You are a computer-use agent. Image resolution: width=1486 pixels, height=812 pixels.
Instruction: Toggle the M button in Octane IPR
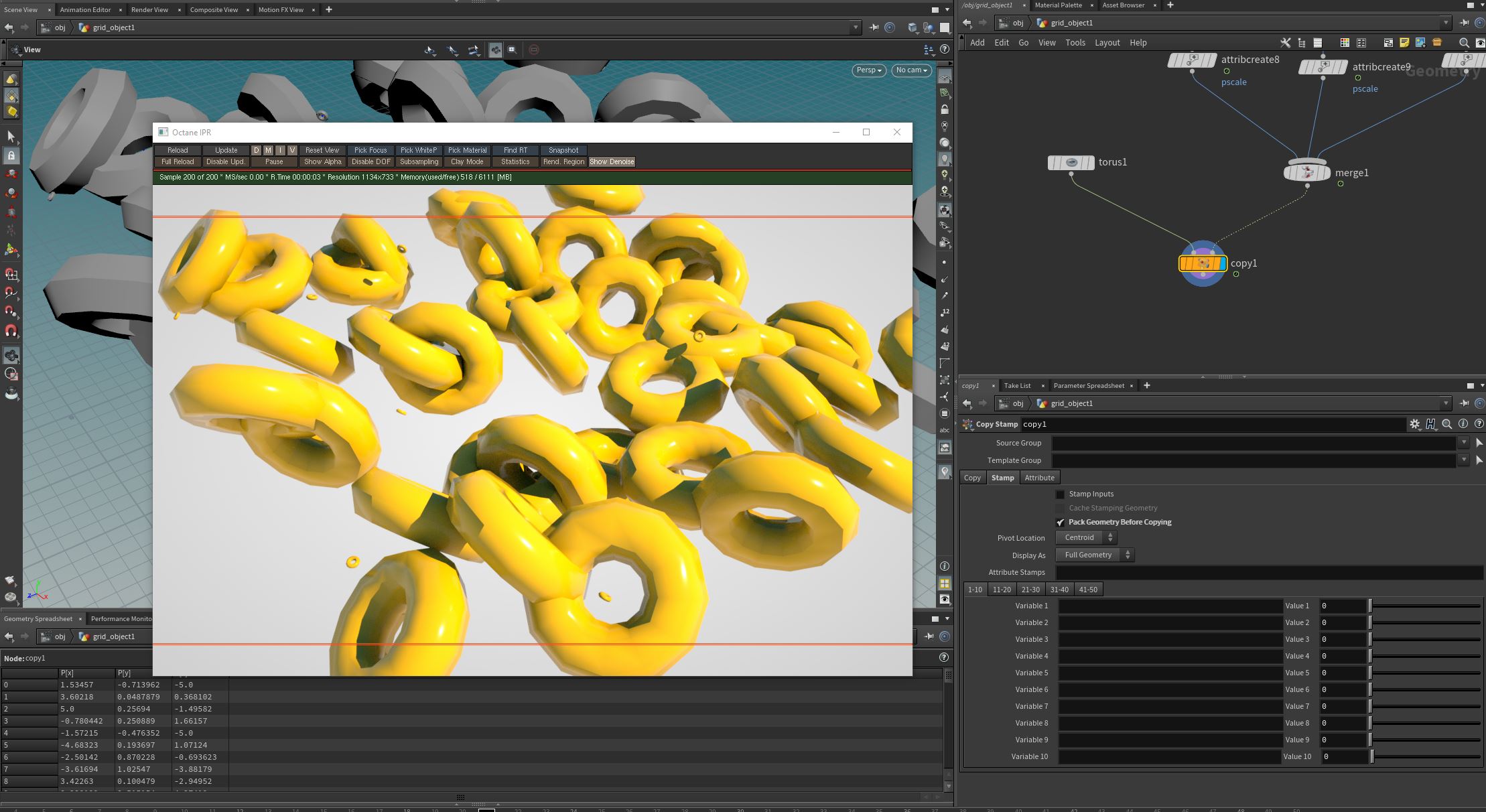point(268,150)
